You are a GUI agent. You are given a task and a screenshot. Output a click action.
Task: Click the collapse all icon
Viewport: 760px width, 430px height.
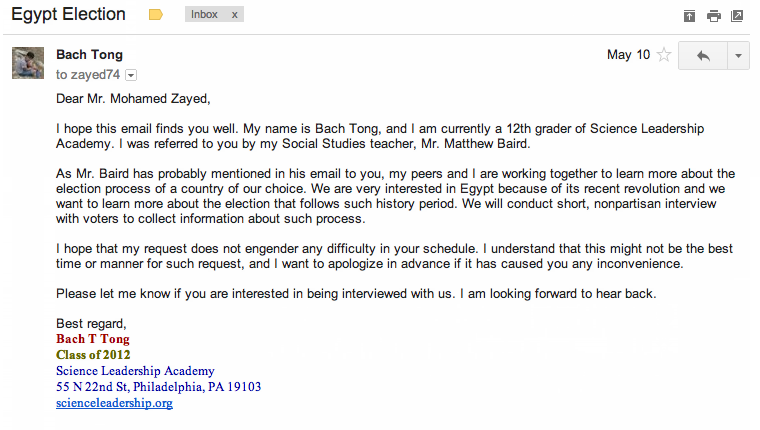(689, 16)
